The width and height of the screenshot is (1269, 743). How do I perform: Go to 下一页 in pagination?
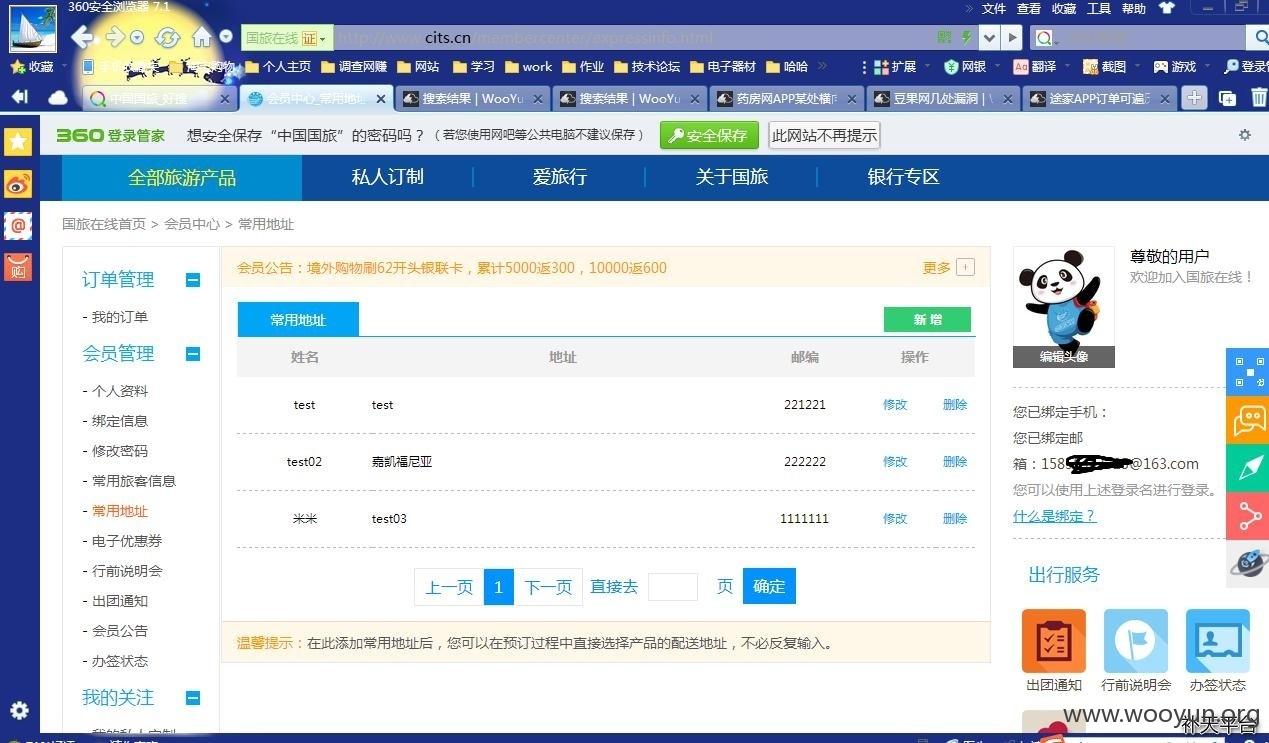coord(548,587)
